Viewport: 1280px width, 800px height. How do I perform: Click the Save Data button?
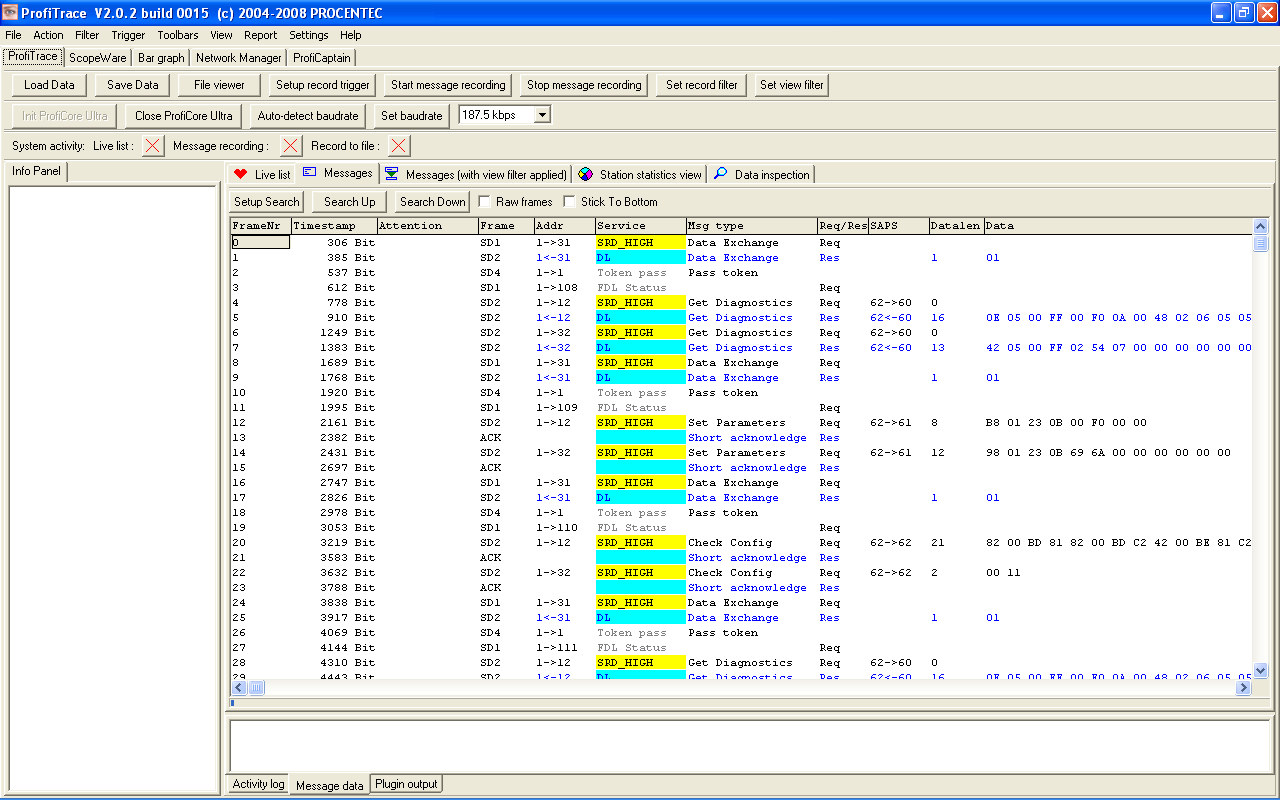[x=133, y=85]
